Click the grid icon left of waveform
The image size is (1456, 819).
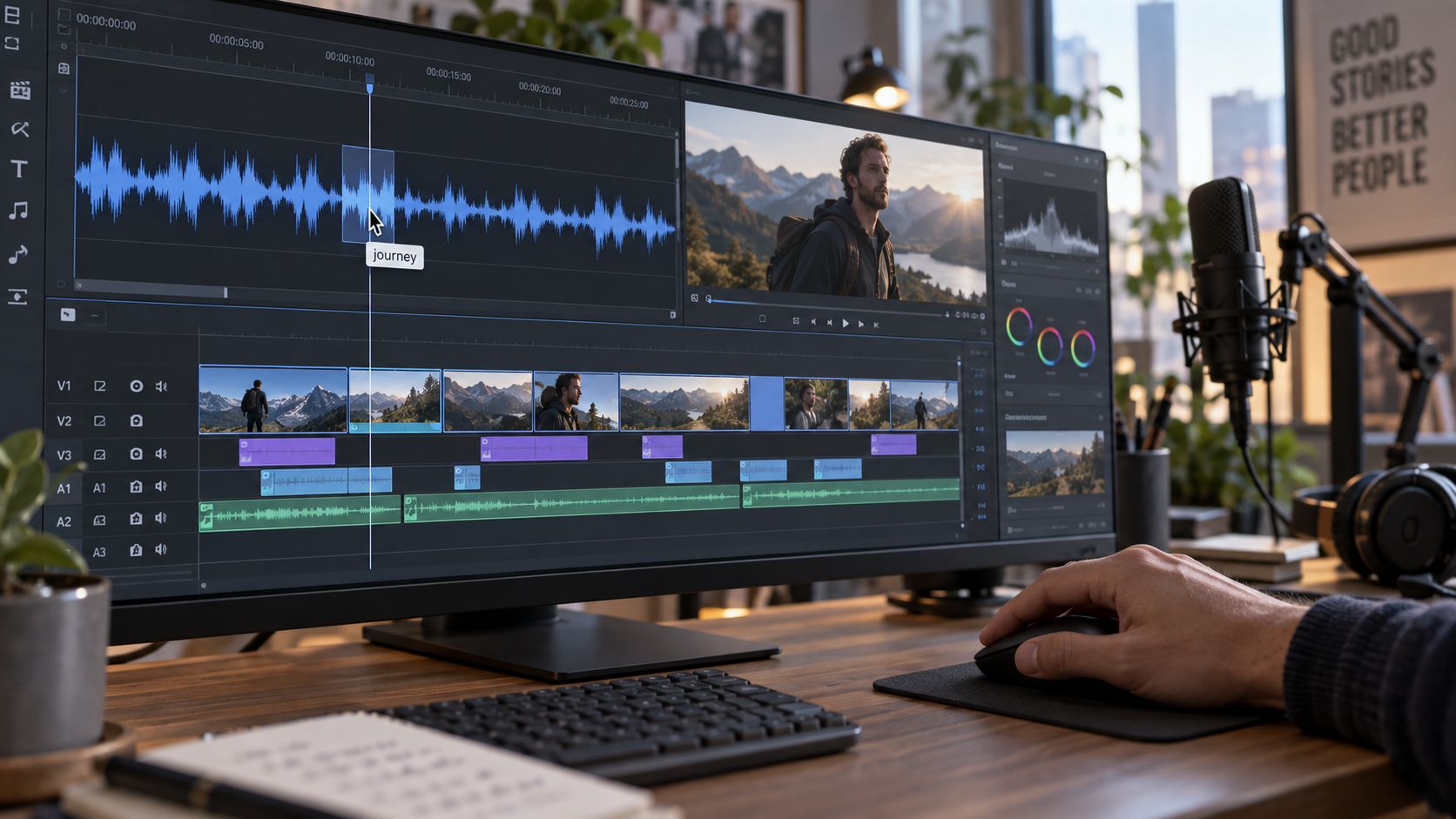click(64, 68)
